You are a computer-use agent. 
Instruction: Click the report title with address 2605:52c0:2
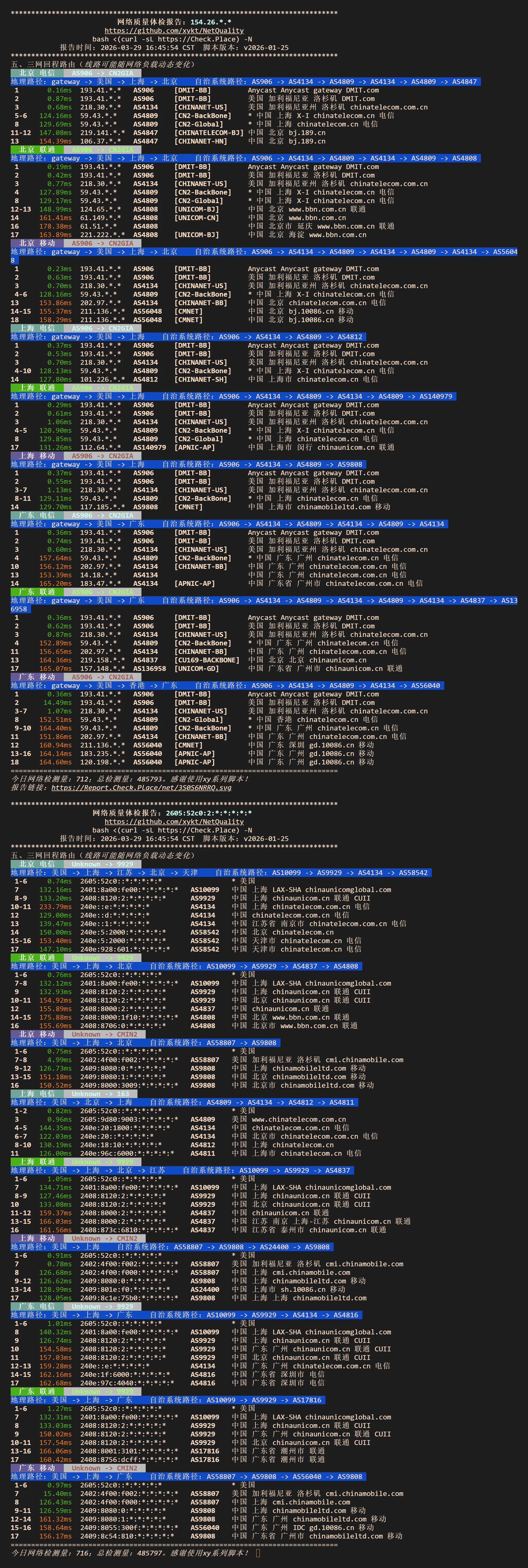click(172, 813)
